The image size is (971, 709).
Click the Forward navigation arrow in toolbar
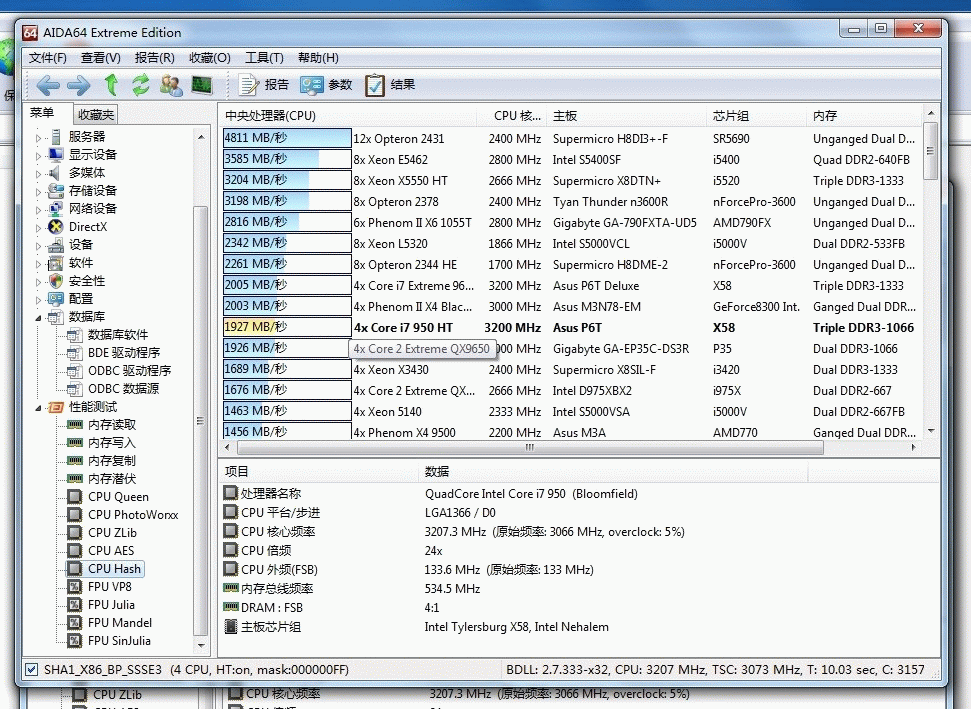tap(79, 86)
